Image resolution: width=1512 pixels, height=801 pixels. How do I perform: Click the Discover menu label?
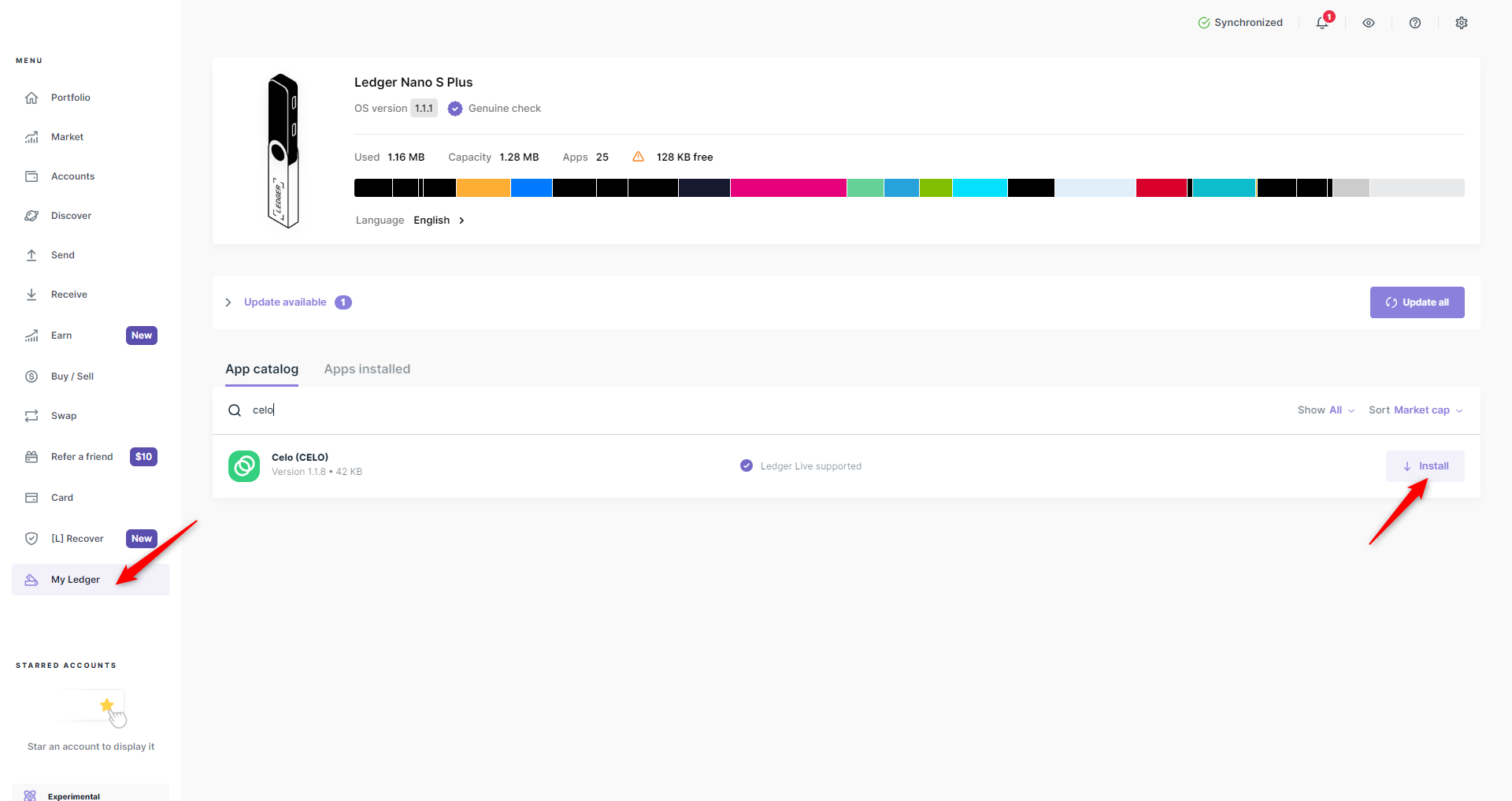(x=71, y=216)
